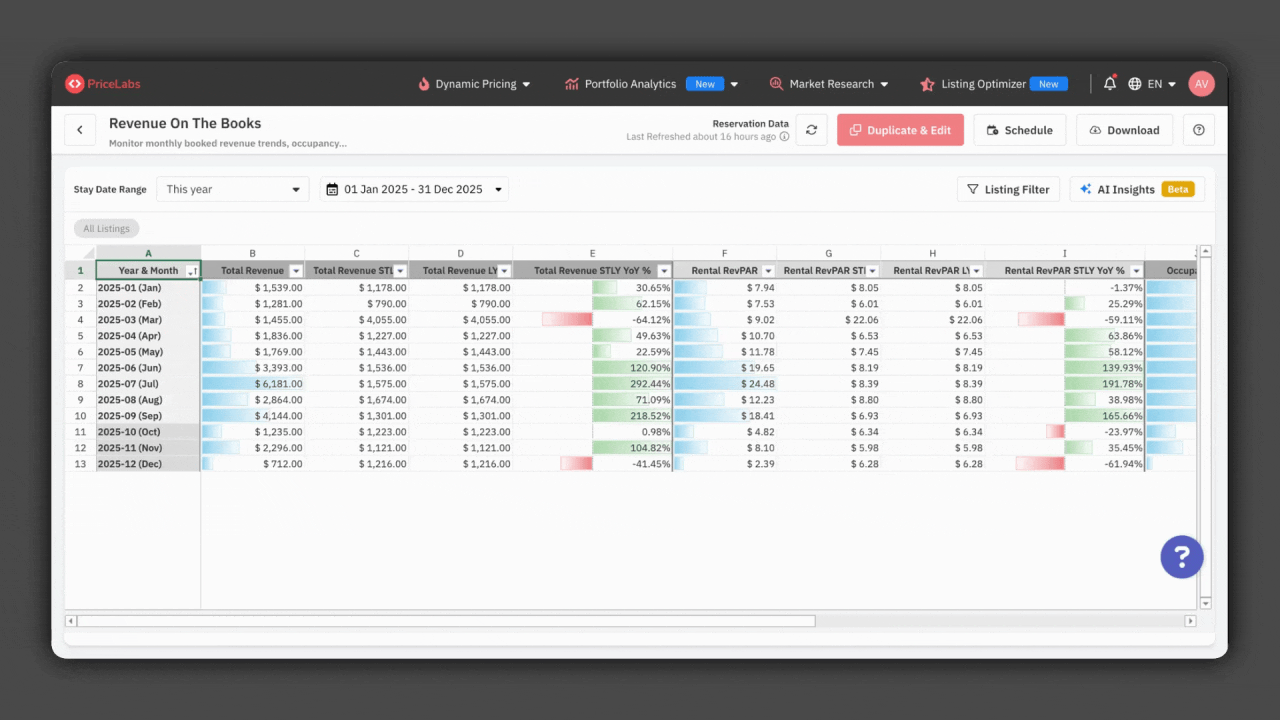Switch language with the EN dropdown
1280x720 pixels.
(x=1152, y=84)
